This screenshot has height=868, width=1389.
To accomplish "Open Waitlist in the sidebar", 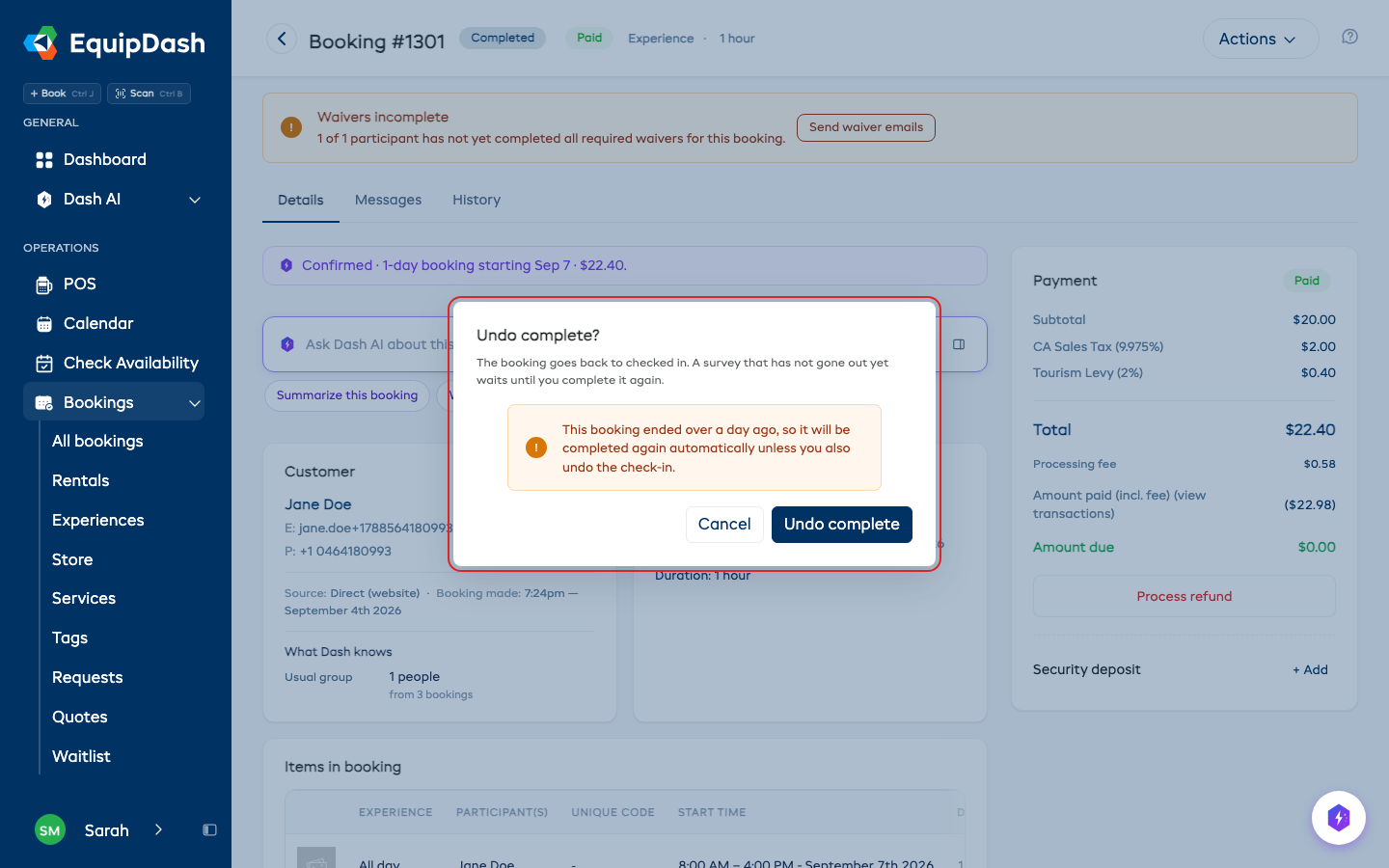I will (x=81, y=756).
